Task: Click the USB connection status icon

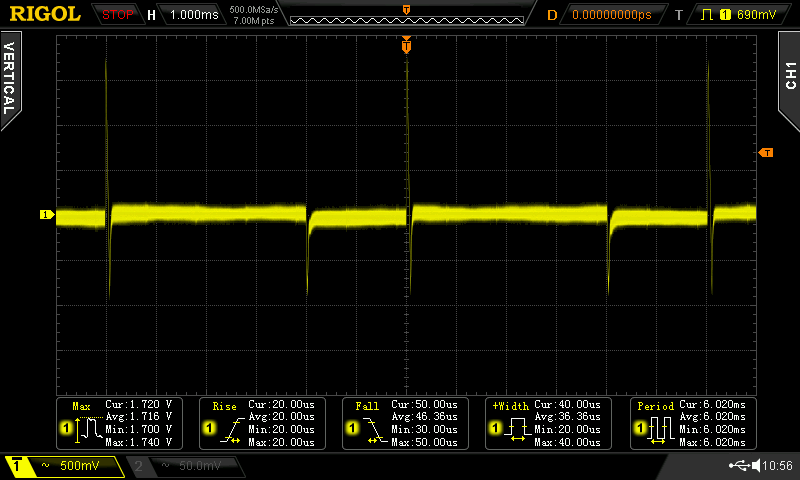Action: tap(741, 465)
